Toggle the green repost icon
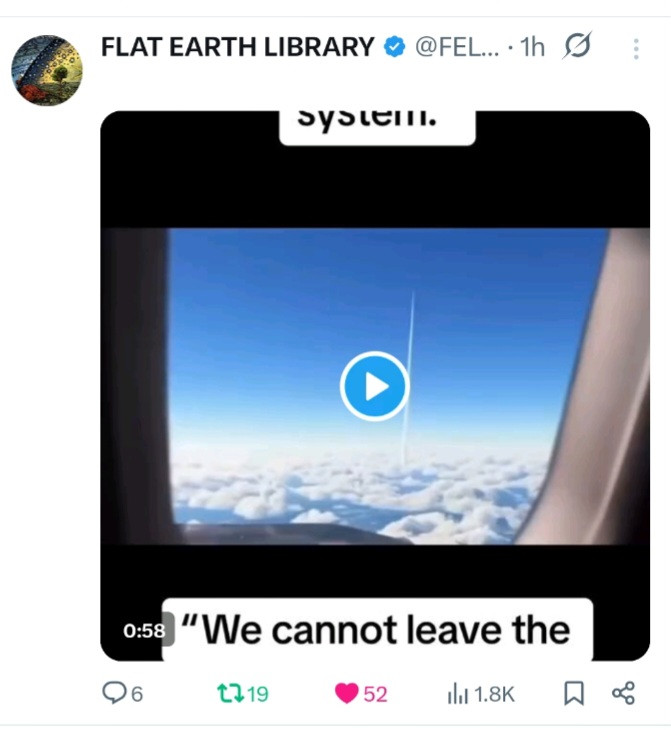The height and width of the screenshot is (730, 671). click(230, 693)
